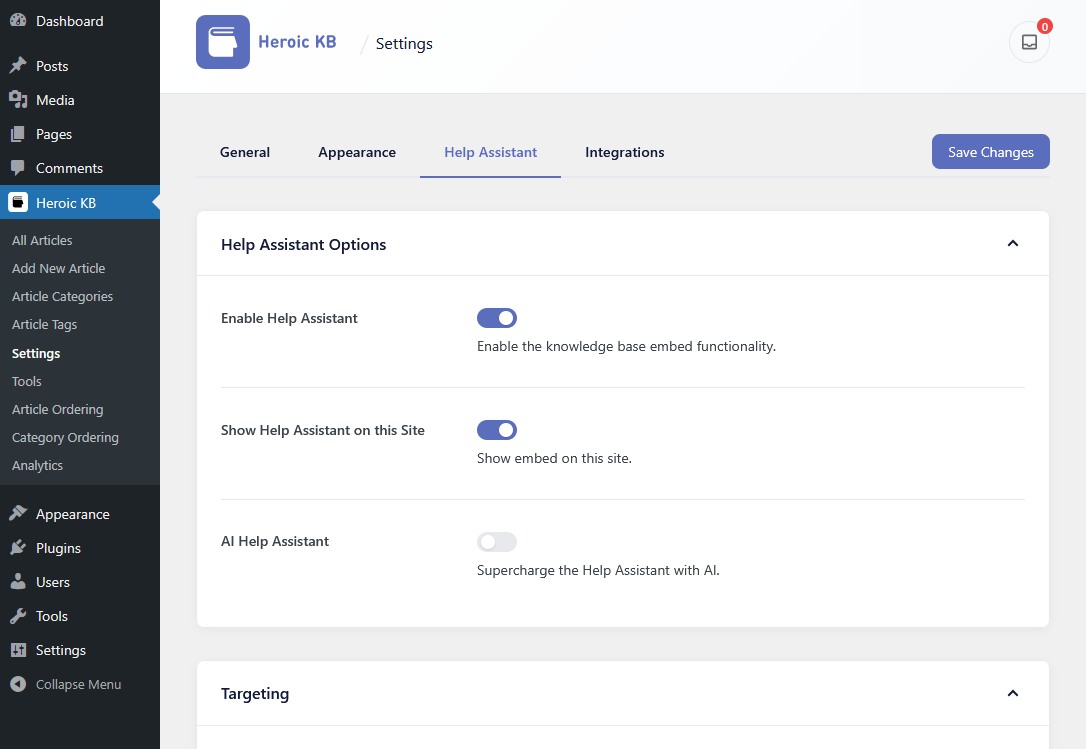Collapse the Targeting section chevron
The image size is (1086, 749).
click(1012, 693)
